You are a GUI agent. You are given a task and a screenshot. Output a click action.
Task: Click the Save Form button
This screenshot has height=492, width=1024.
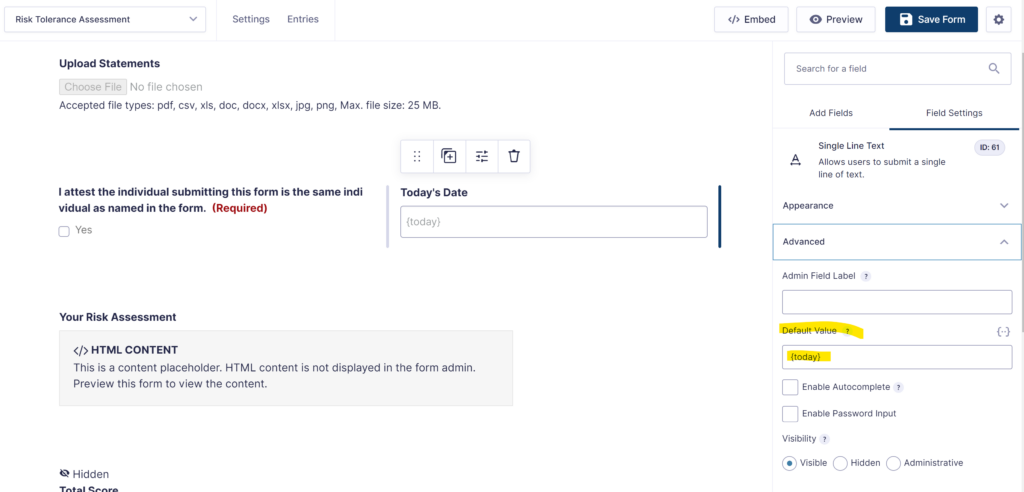tap(931, 19)
